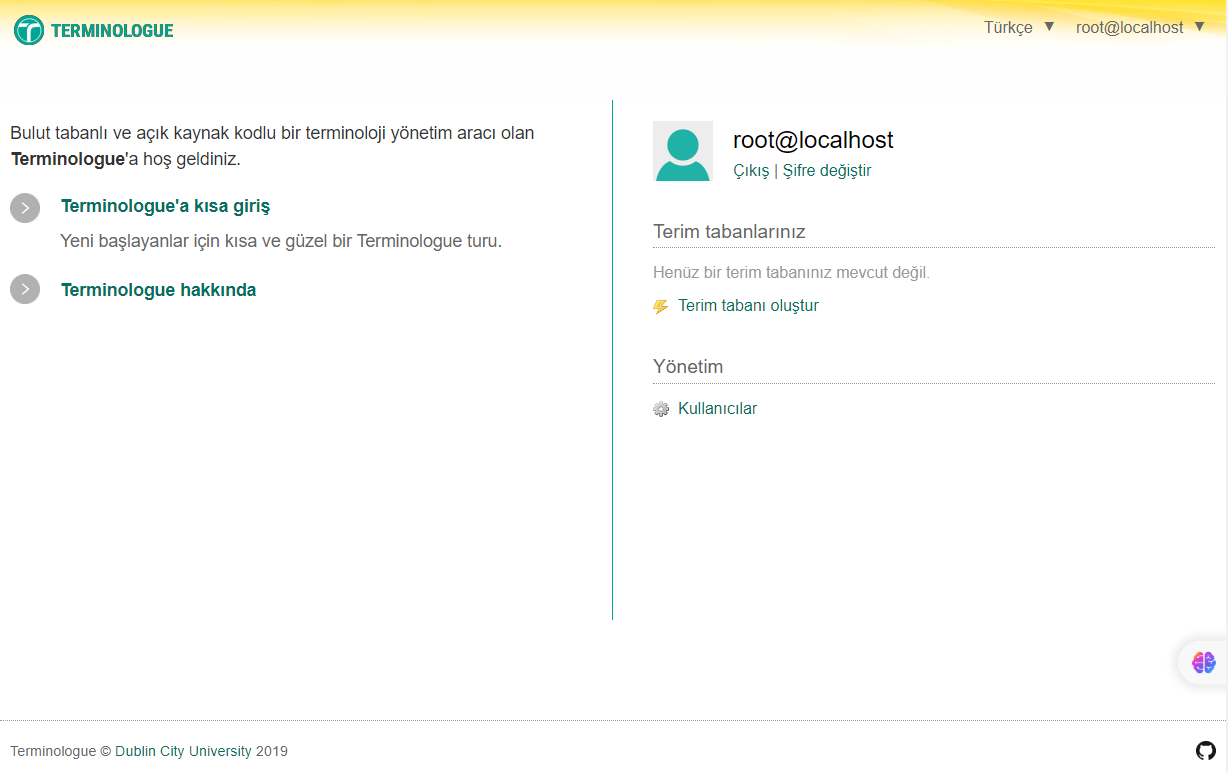Open the Türkçe language menu
The height and width of the screenshot is (773, 1228).
(x=1008, y=28)
